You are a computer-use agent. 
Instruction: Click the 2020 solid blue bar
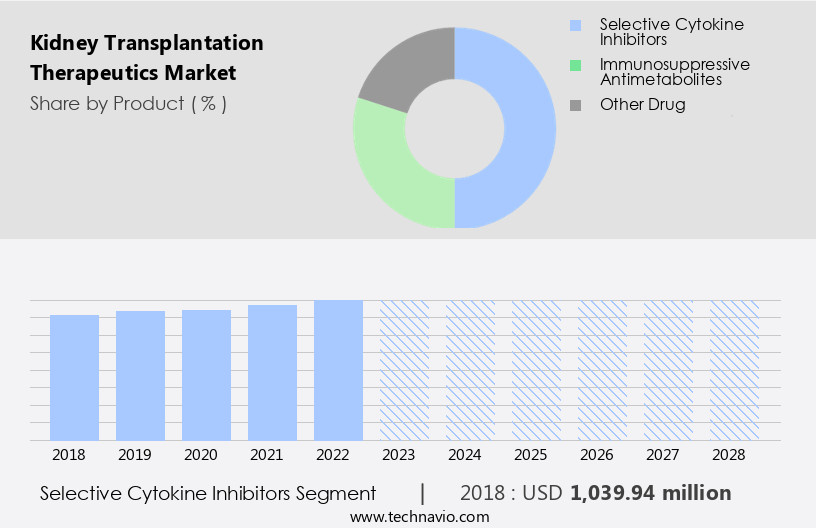(x=207, y=375)
